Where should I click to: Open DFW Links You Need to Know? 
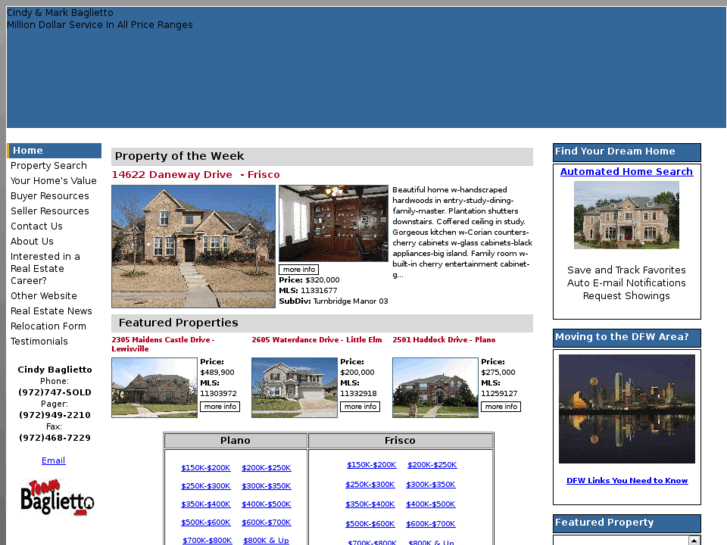click(x=627, y=481)
